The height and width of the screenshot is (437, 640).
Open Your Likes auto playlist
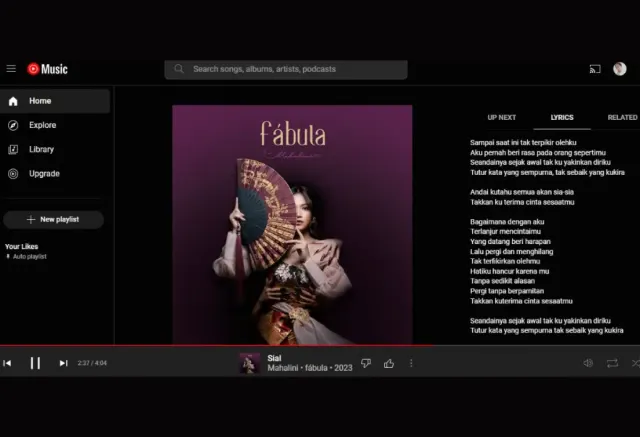26,251
